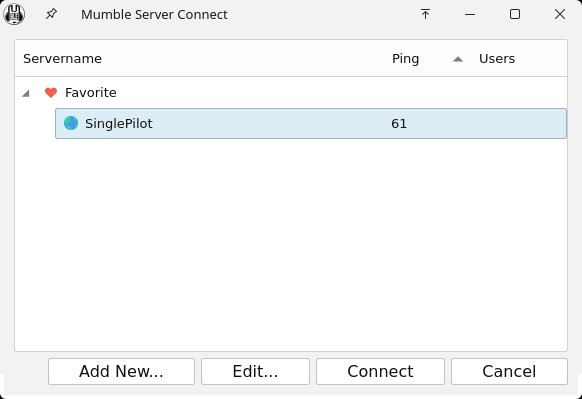The height and width of the screenshot is (399, 582).
Task: Sort servers by Users column header
Action: 497,59
